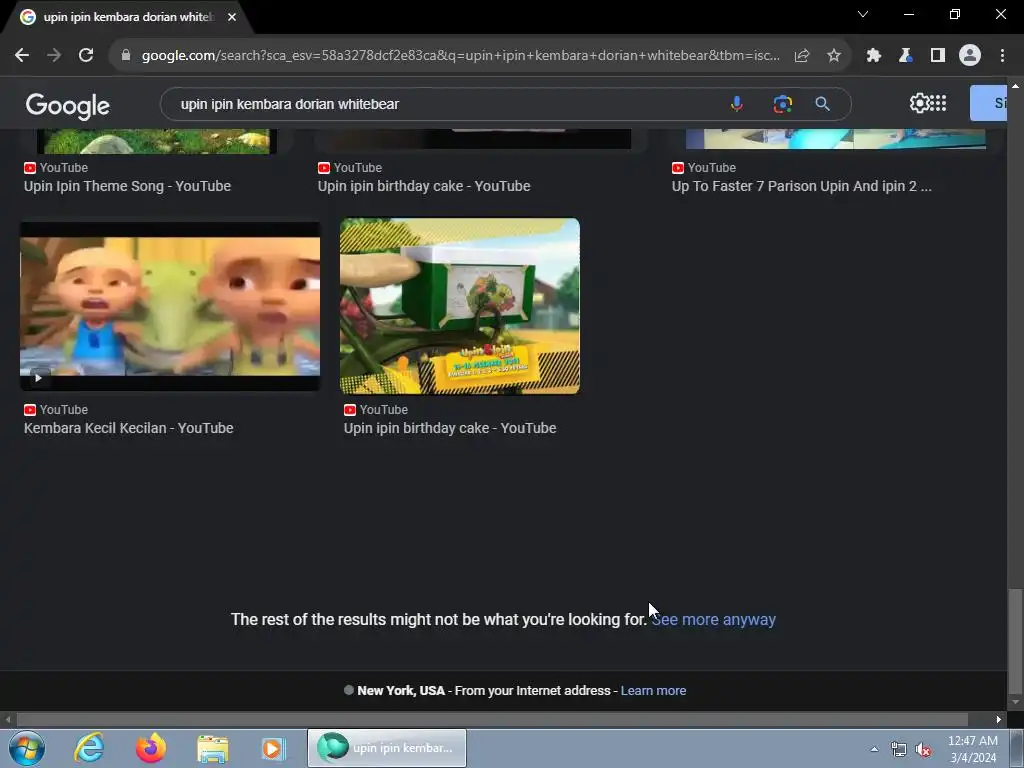This screenshot has height=768, width=1024.
Task: Open the Chrome profile avatar
Action: pyautogui.click(x=970, y=56)
